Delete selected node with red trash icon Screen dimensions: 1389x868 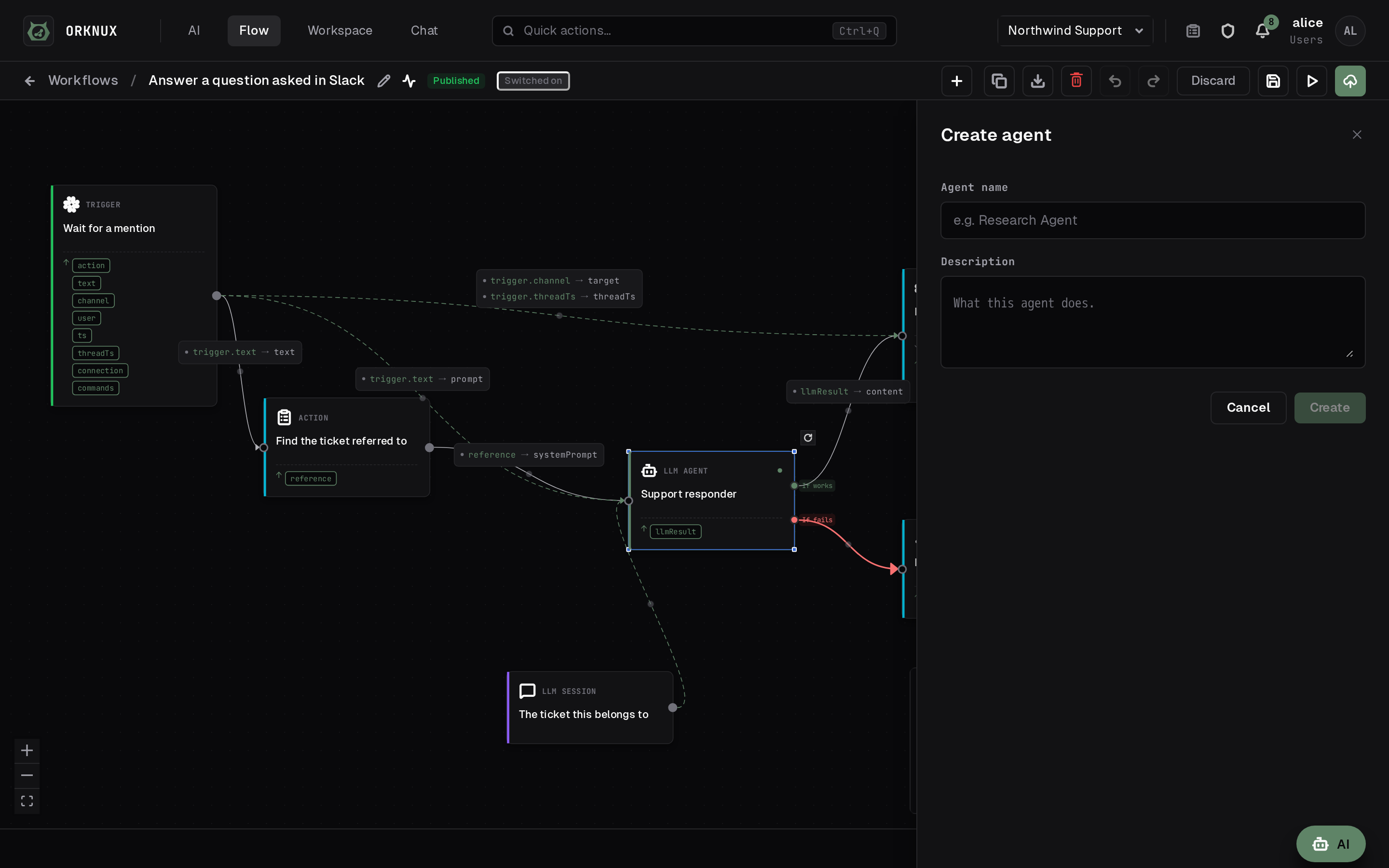[x=1076, y=81]
